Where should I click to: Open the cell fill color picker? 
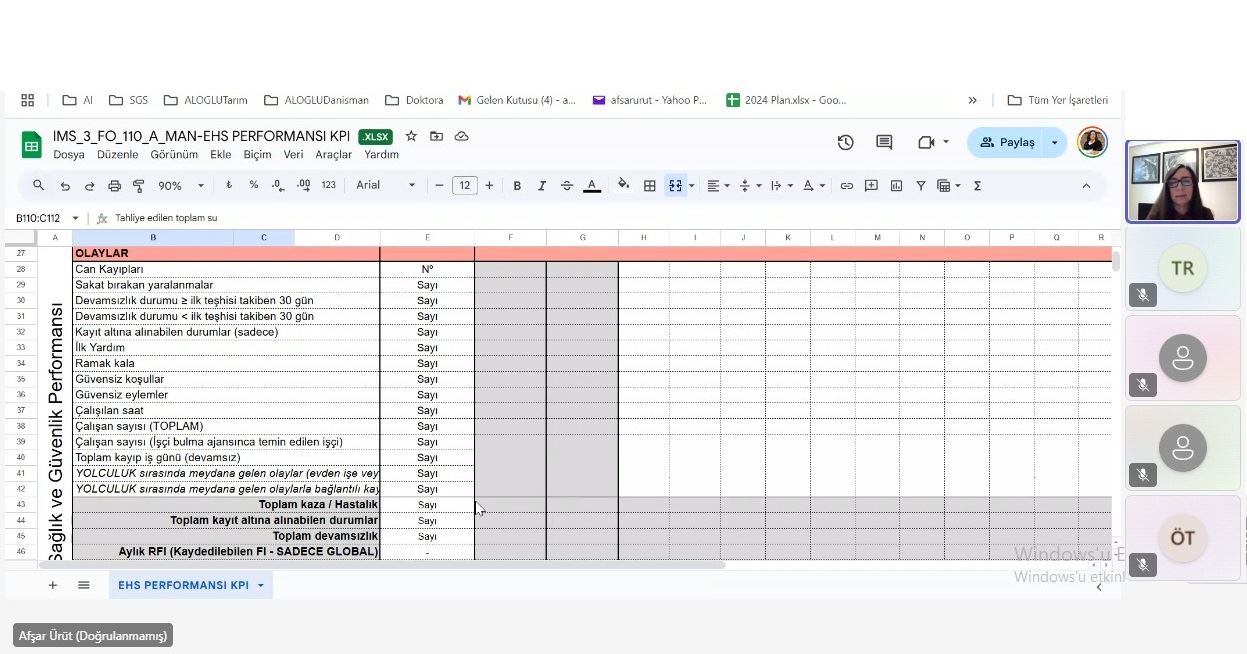point(624,185)
